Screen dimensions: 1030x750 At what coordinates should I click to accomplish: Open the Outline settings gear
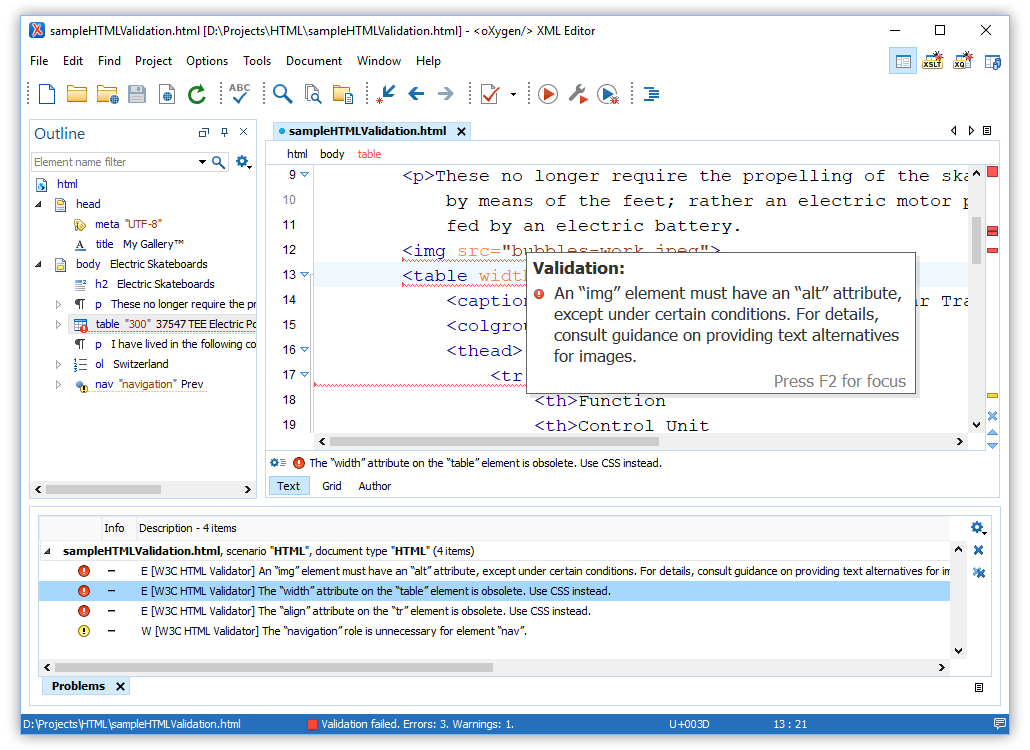click(x=243, y=162)
